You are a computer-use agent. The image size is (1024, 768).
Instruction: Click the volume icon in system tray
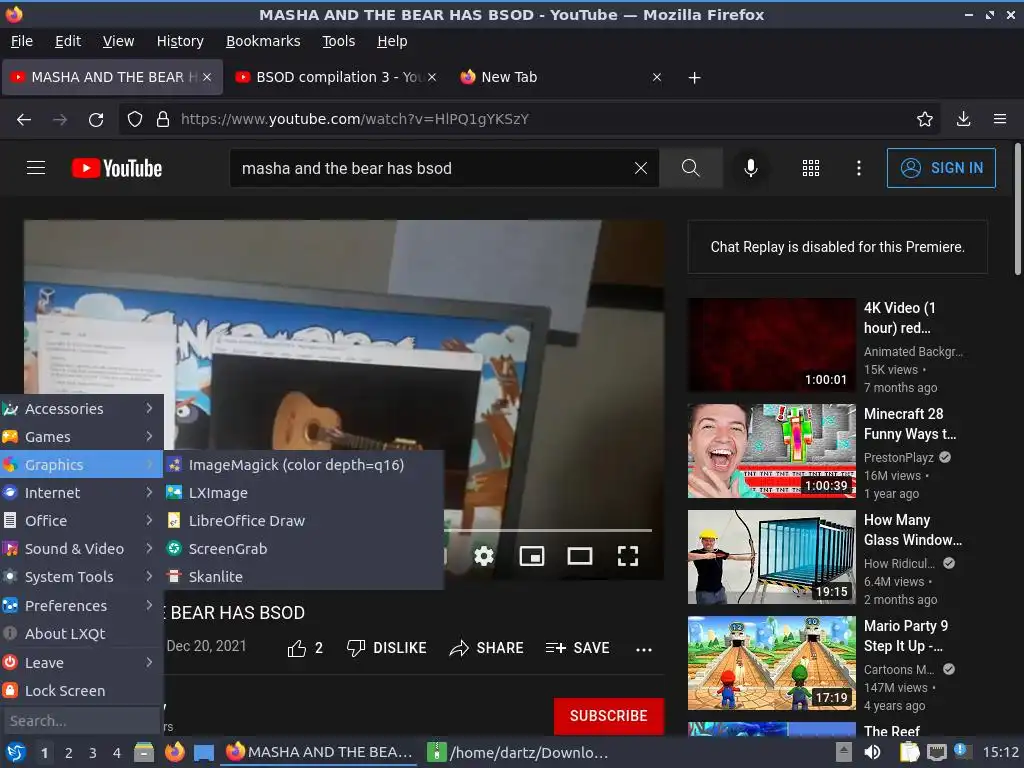coord(872,752)
